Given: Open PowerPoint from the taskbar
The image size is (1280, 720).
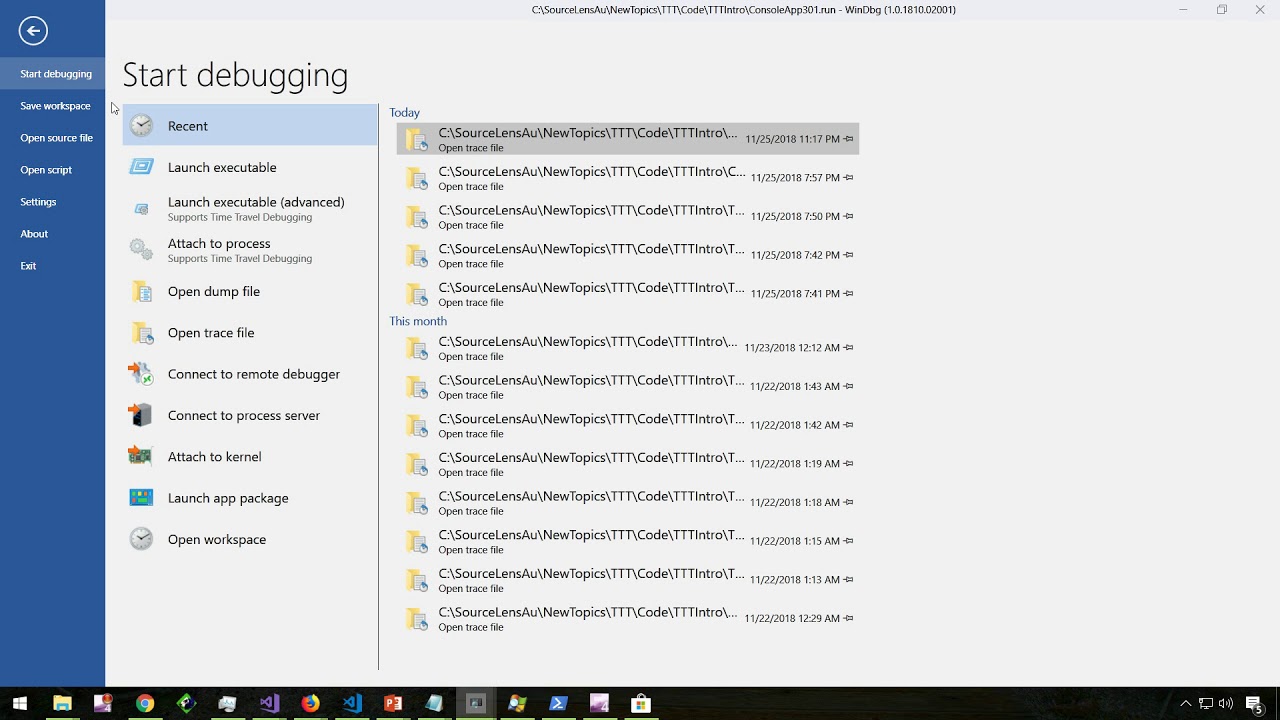Looking at the screenshot, I should point(393,703).
